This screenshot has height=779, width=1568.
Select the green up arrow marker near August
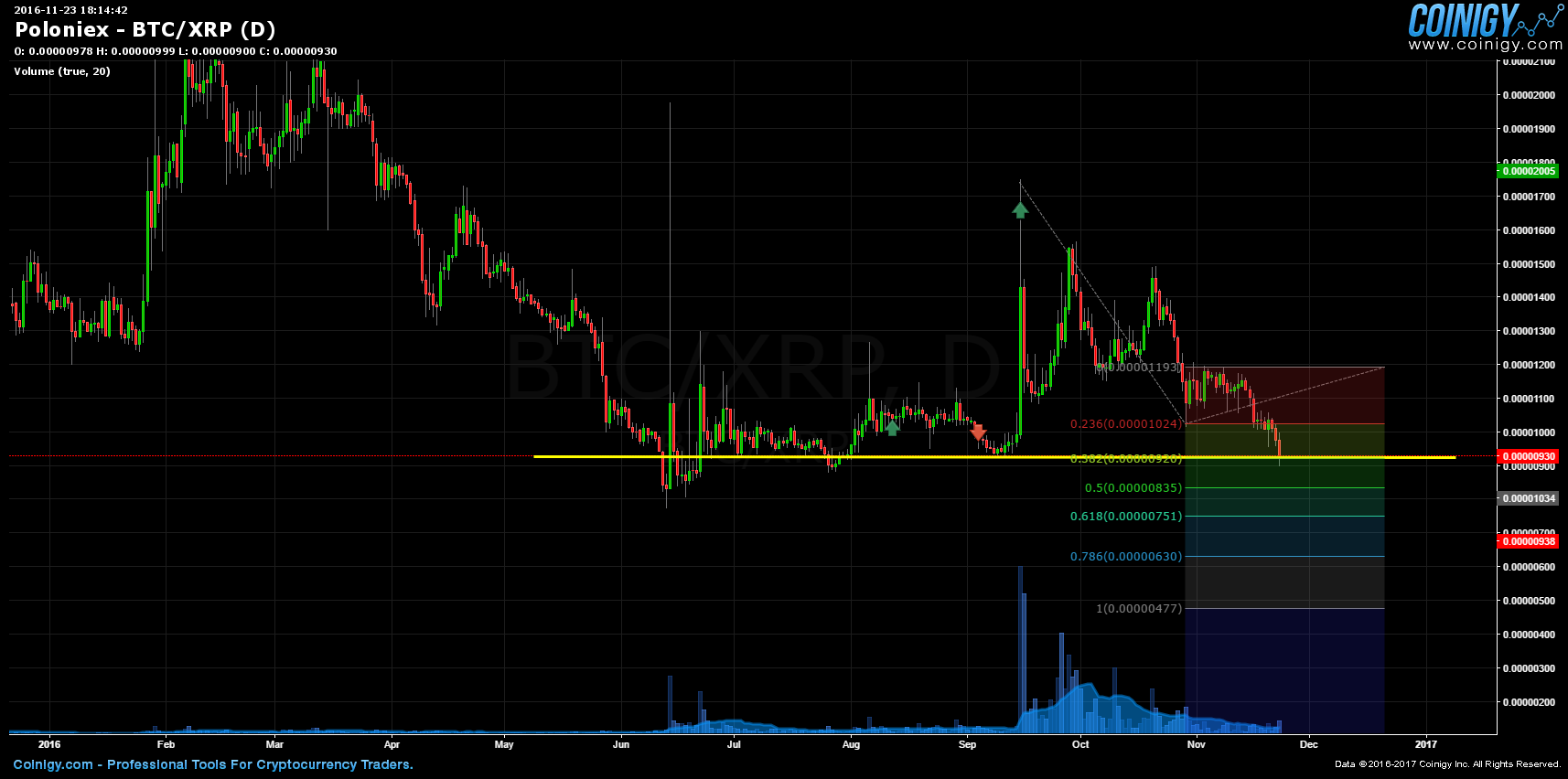[892, 427]
